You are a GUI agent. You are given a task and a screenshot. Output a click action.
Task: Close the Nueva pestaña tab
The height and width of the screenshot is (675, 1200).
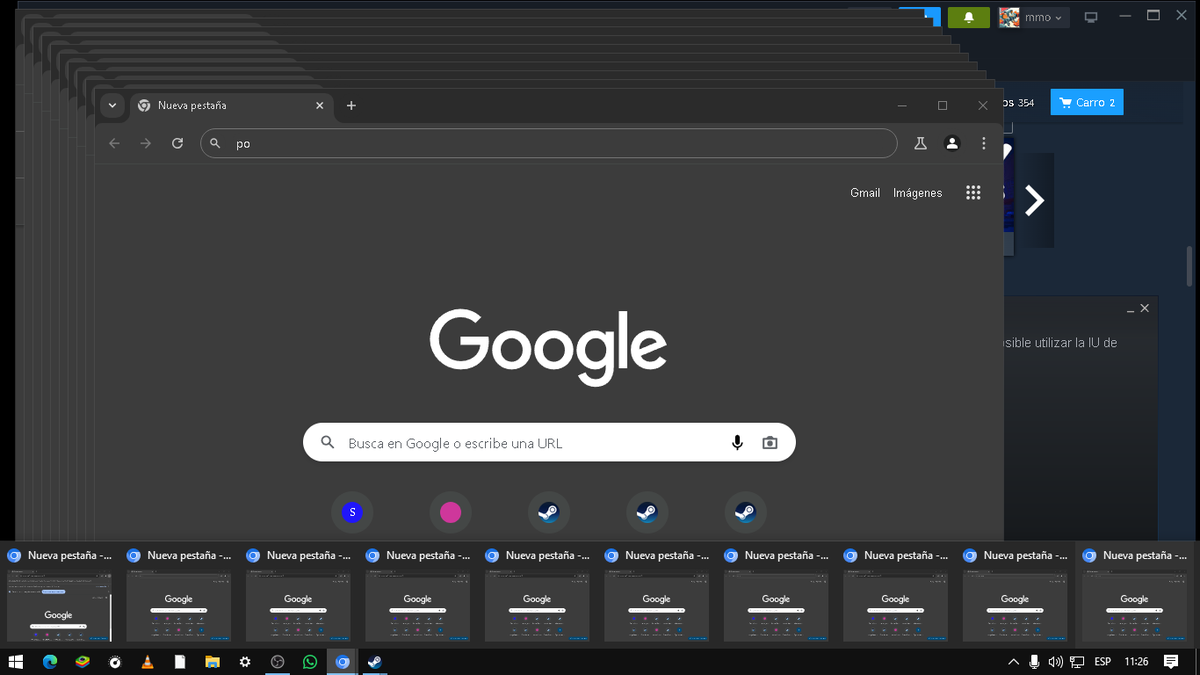[320, 105]
